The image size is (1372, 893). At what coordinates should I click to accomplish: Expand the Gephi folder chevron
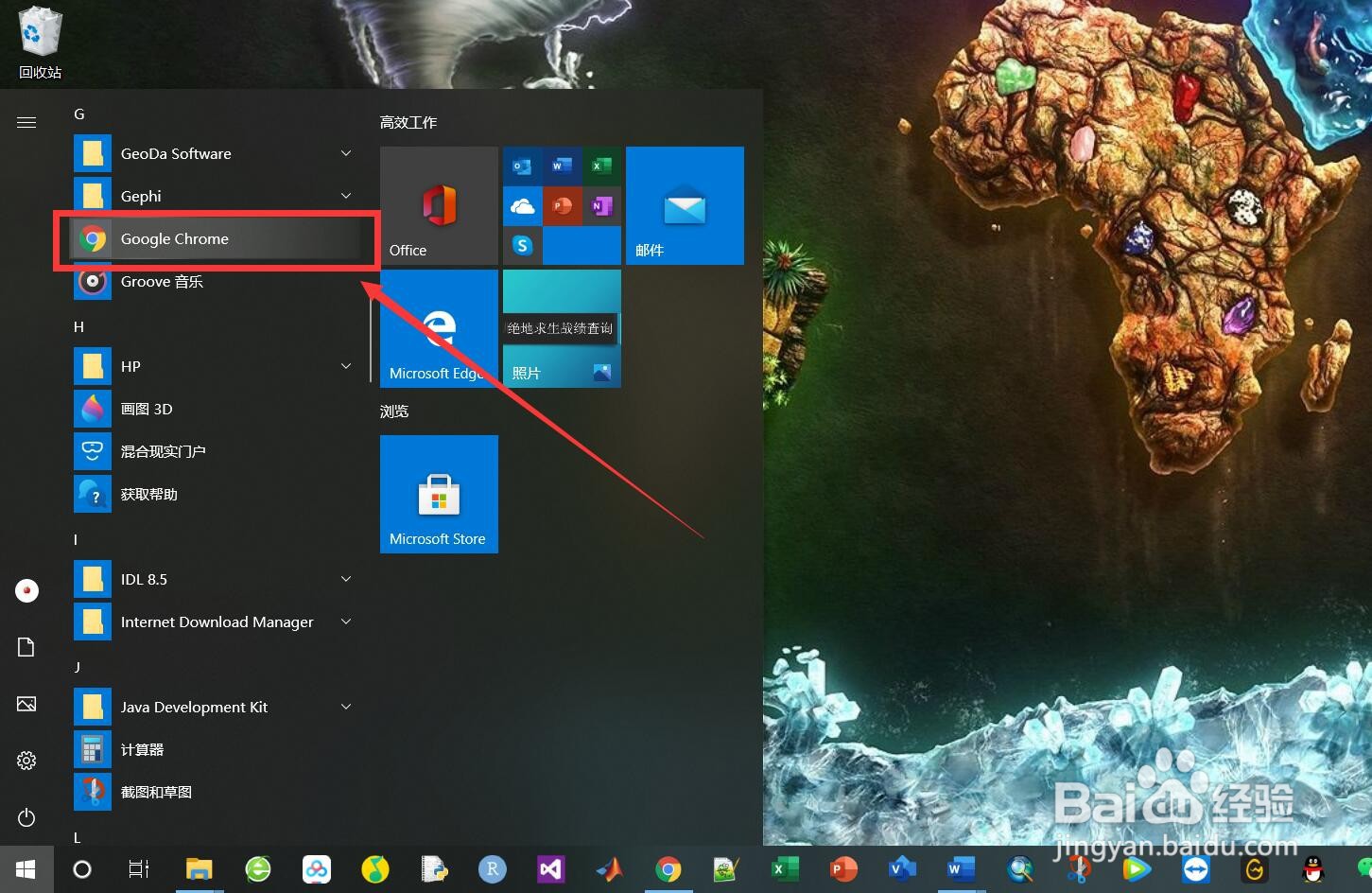click(346, 196)
